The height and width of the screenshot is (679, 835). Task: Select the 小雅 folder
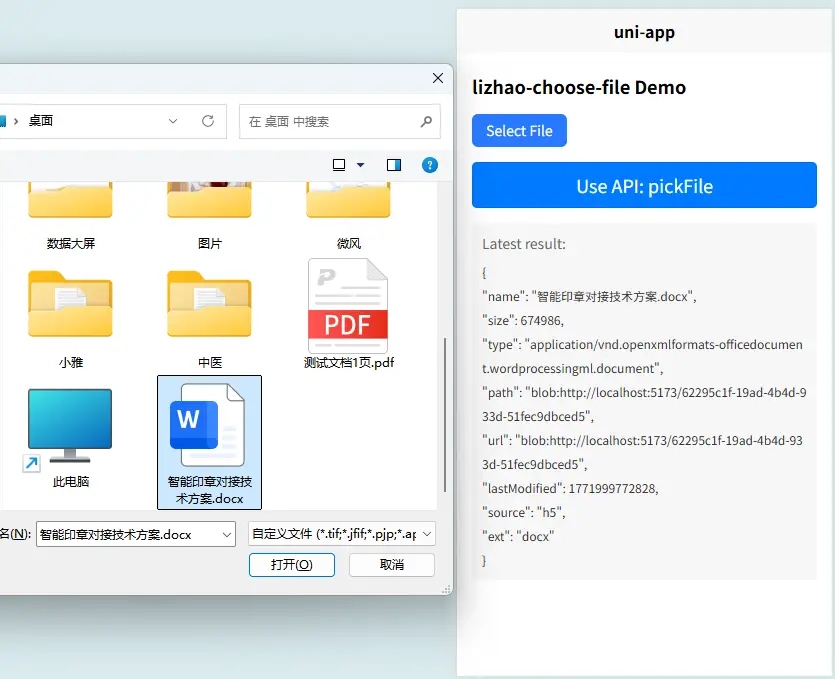[x=70, y=306]
